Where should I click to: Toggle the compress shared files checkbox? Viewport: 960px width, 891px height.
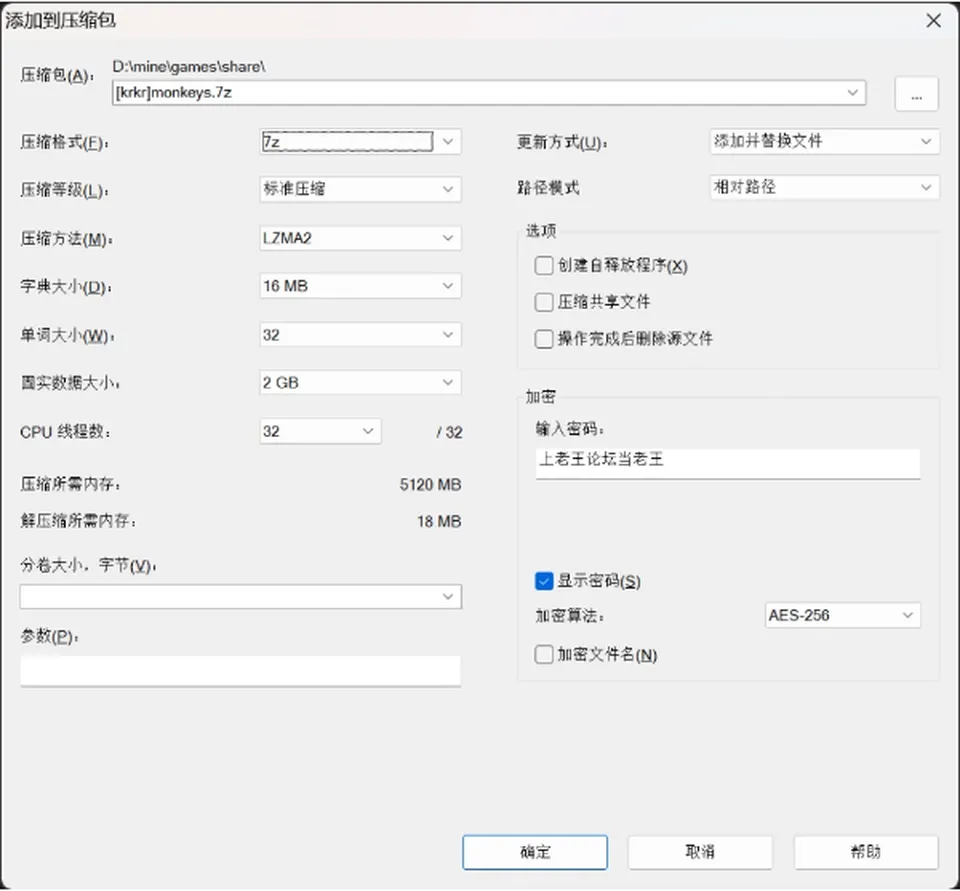(544, 302)
